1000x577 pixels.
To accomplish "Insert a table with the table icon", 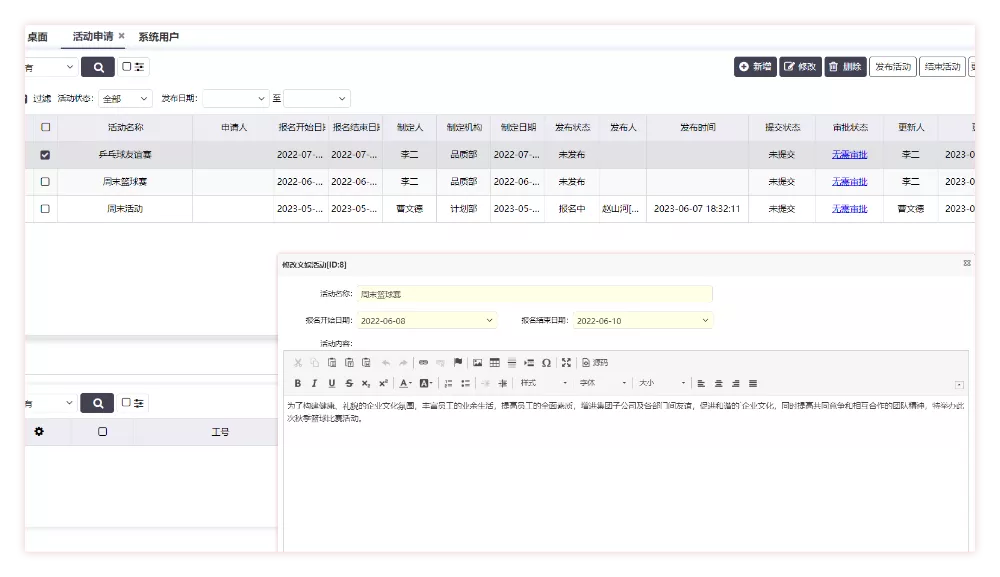I will tap(494, 363).
